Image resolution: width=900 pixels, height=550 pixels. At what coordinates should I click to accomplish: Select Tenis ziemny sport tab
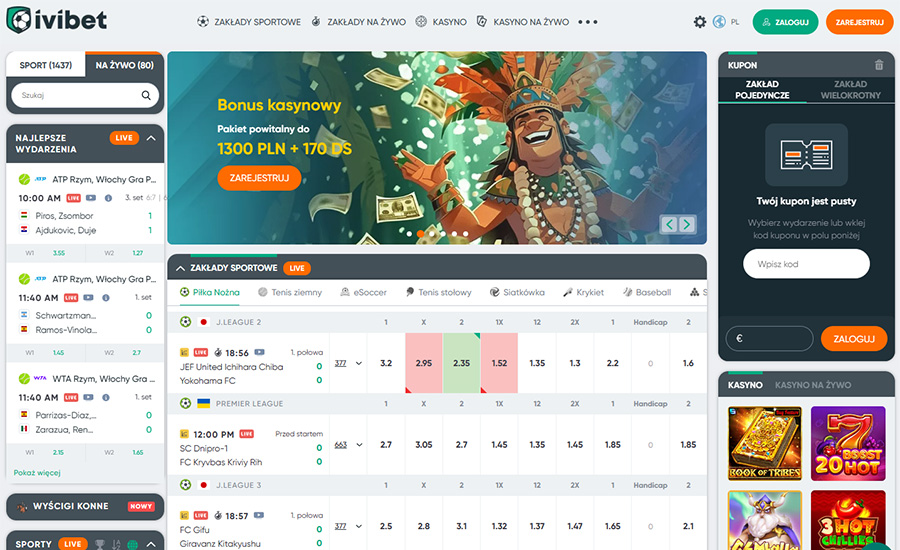[290, 292]
